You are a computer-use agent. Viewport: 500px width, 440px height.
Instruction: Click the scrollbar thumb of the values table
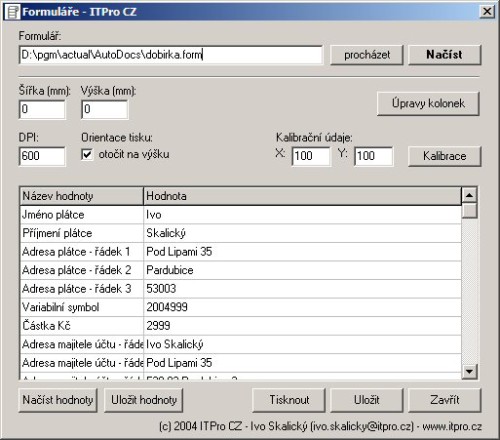(469, 211)
